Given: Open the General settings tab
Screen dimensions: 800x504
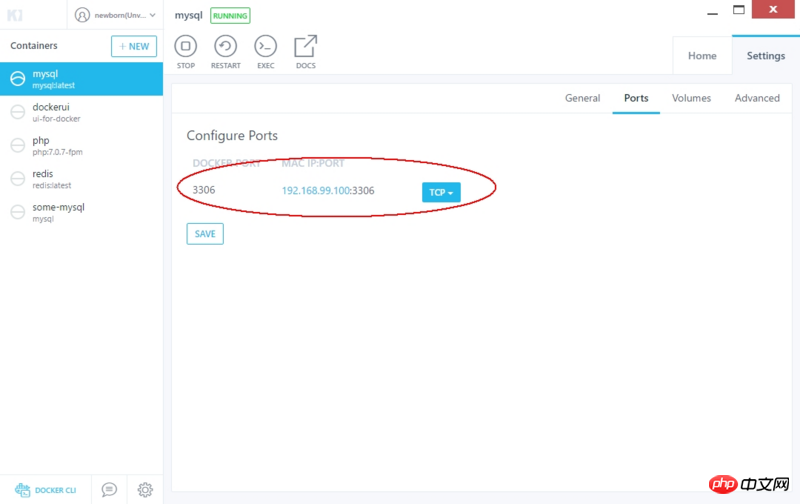Looking at the screenshot, I should tap(582, 98).
